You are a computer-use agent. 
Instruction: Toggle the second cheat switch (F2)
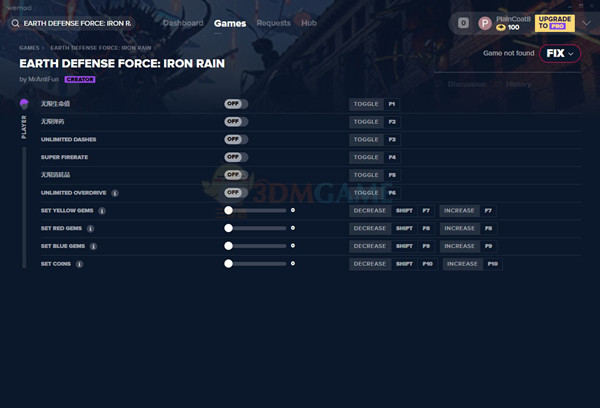tap(236, 121)
